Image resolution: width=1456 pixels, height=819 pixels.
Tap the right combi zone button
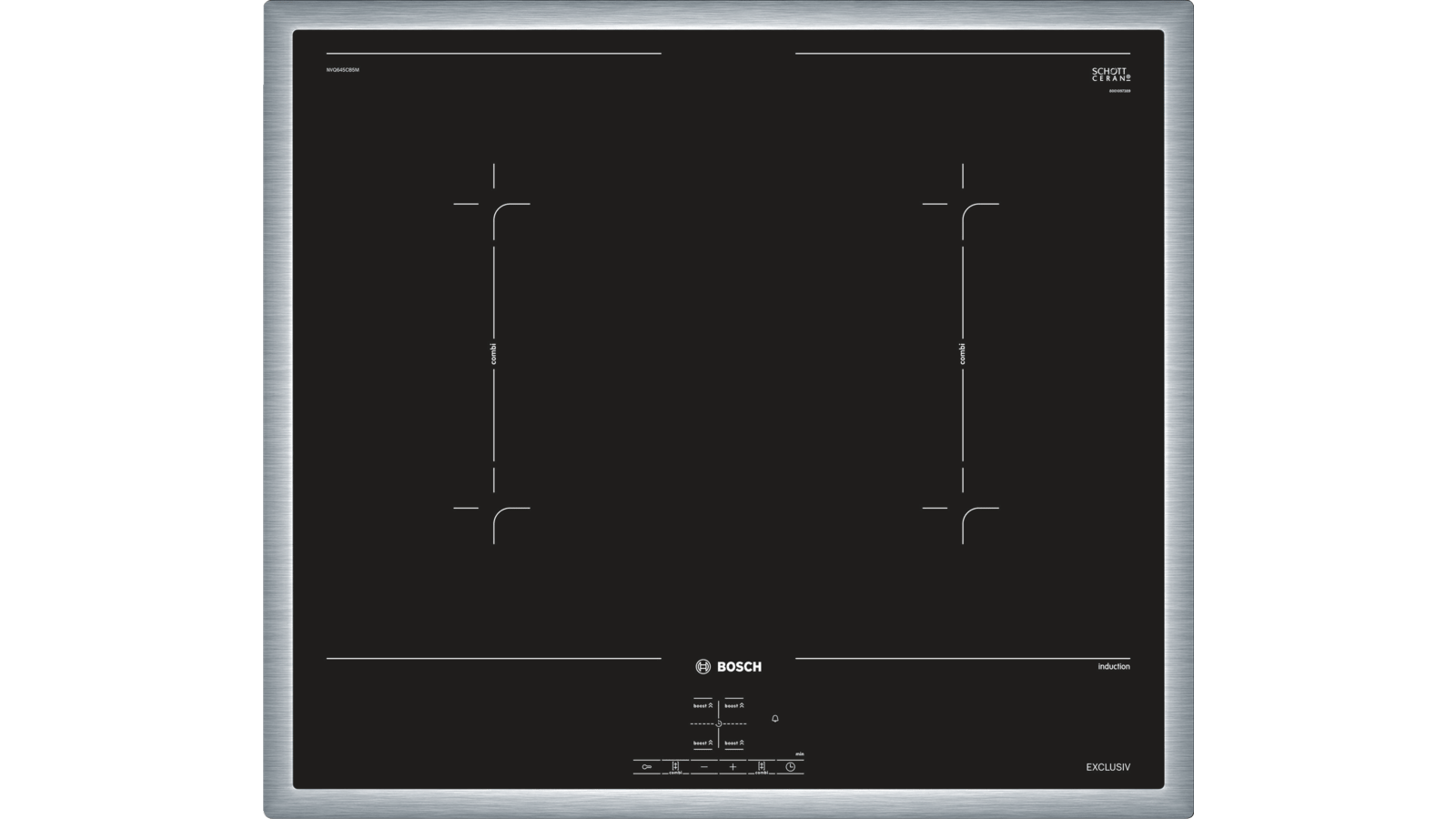(762, 767)
